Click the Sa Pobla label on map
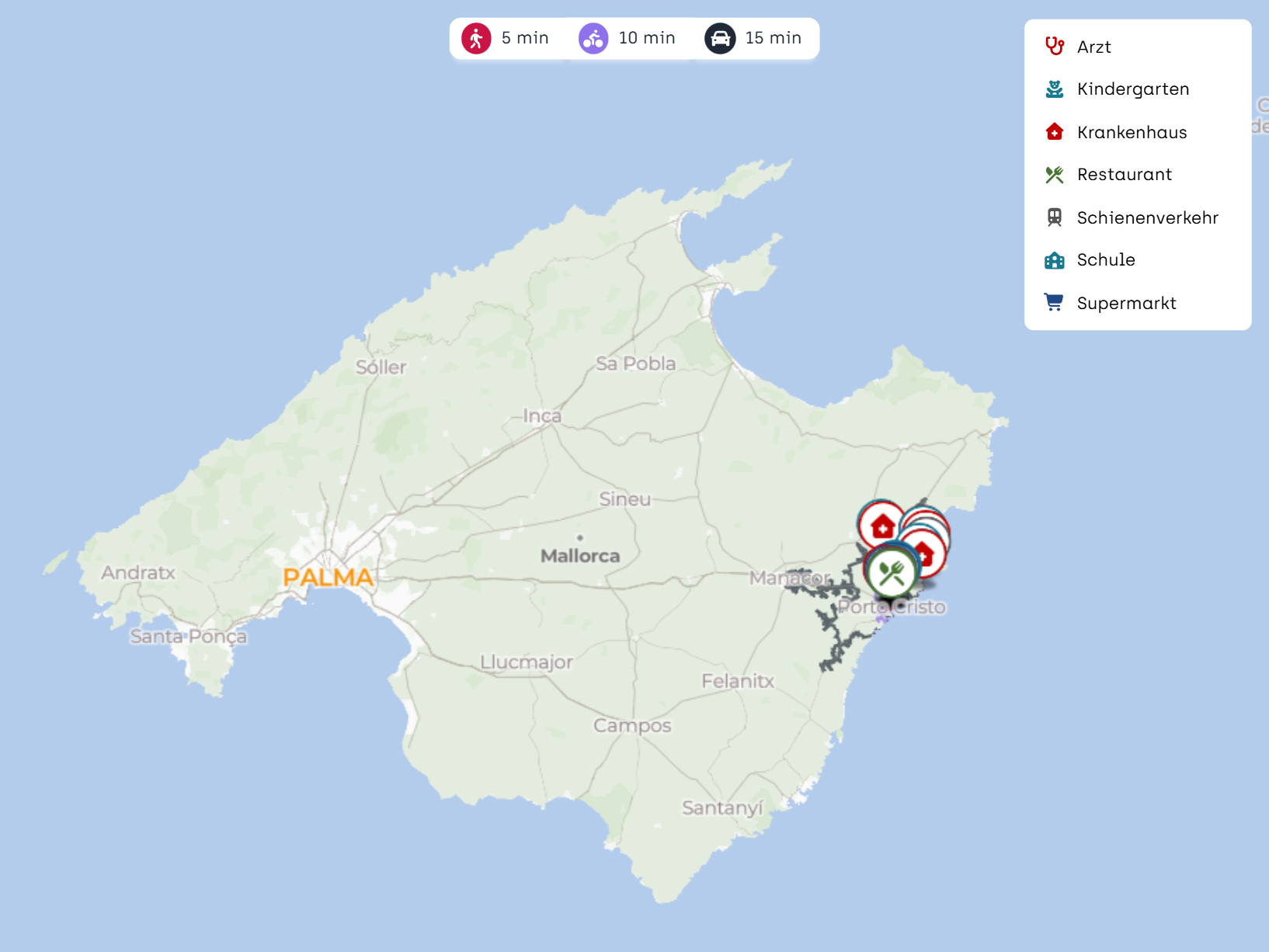The height and width of the screenshot is (952, 1269). [x=635, y=363]
